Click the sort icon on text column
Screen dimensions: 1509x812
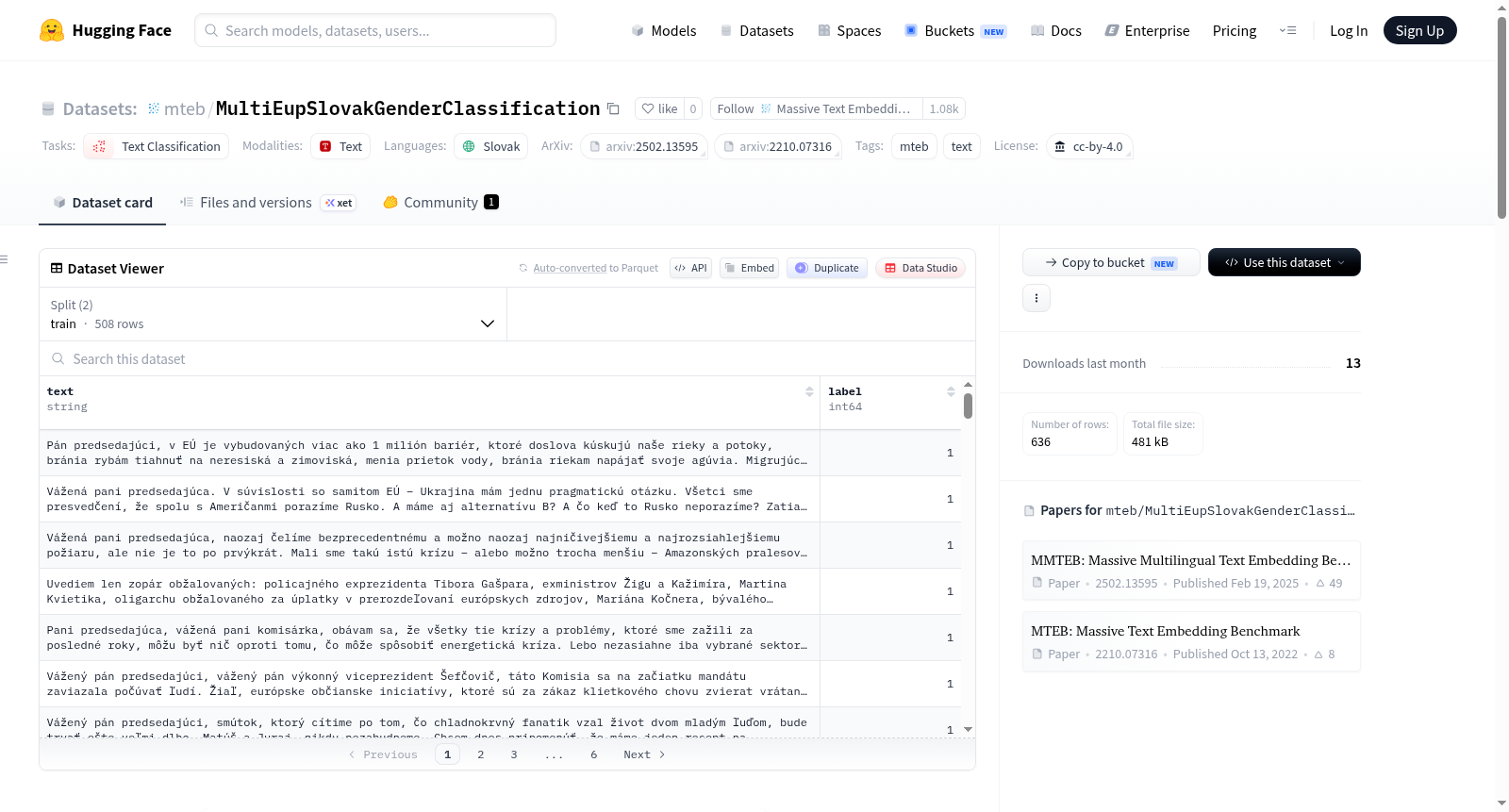[809, 391]
